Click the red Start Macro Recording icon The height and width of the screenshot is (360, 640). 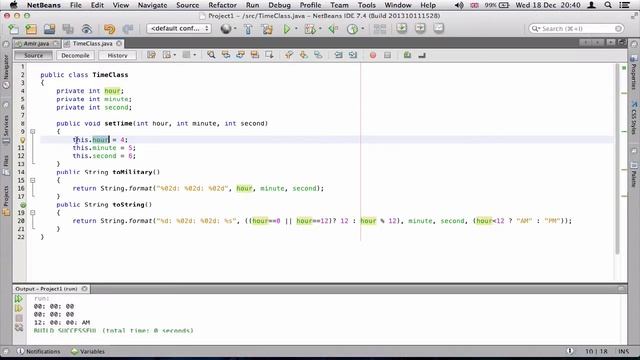point(373,55)
